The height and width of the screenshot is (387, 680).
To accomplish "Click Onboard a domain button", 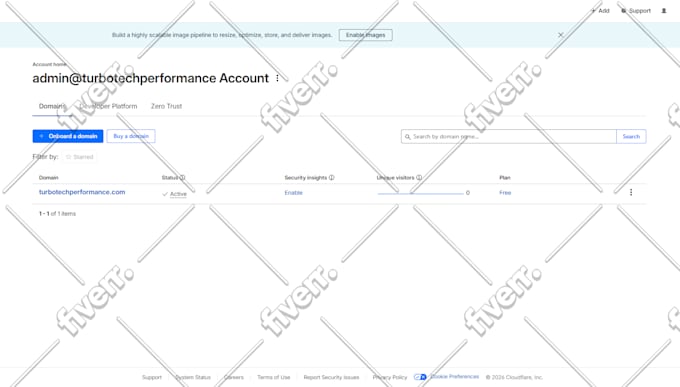I will coord(68,136).
